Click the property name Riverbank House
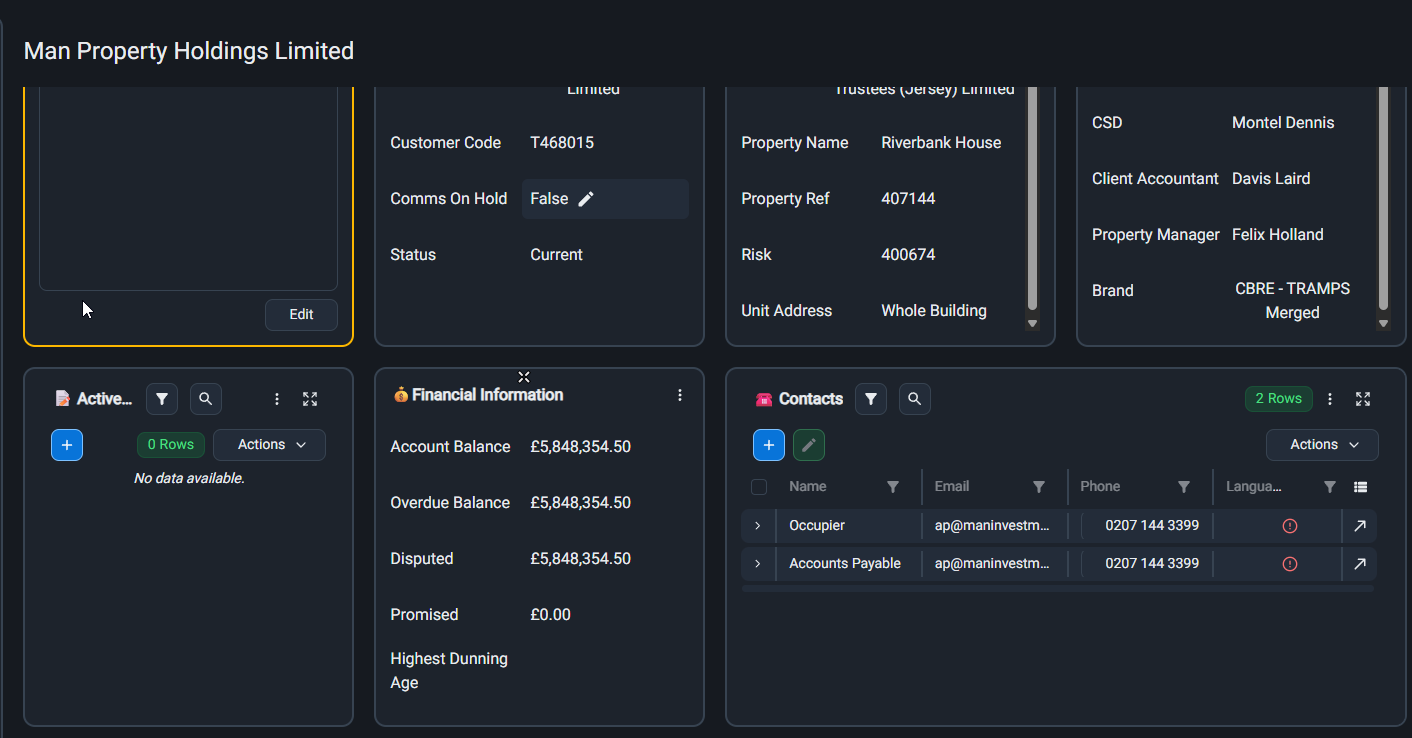Screen dimensions: 1412x738 (x=941, y=143)
